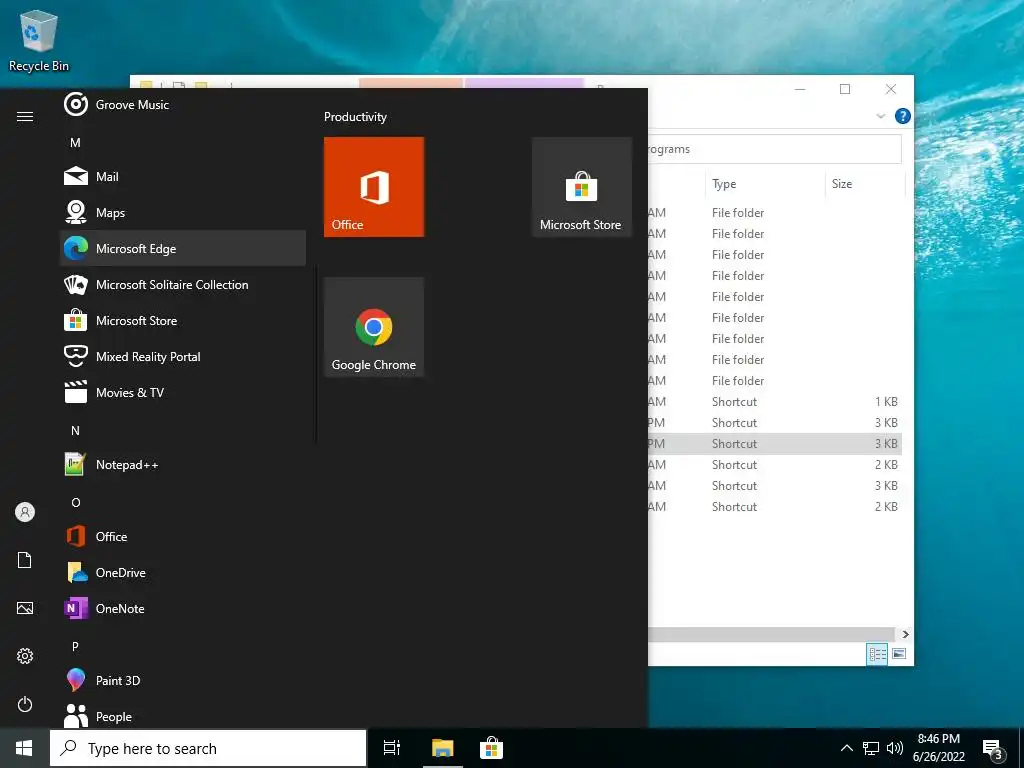Click the File Explorer address bar

tap(775, 149)
